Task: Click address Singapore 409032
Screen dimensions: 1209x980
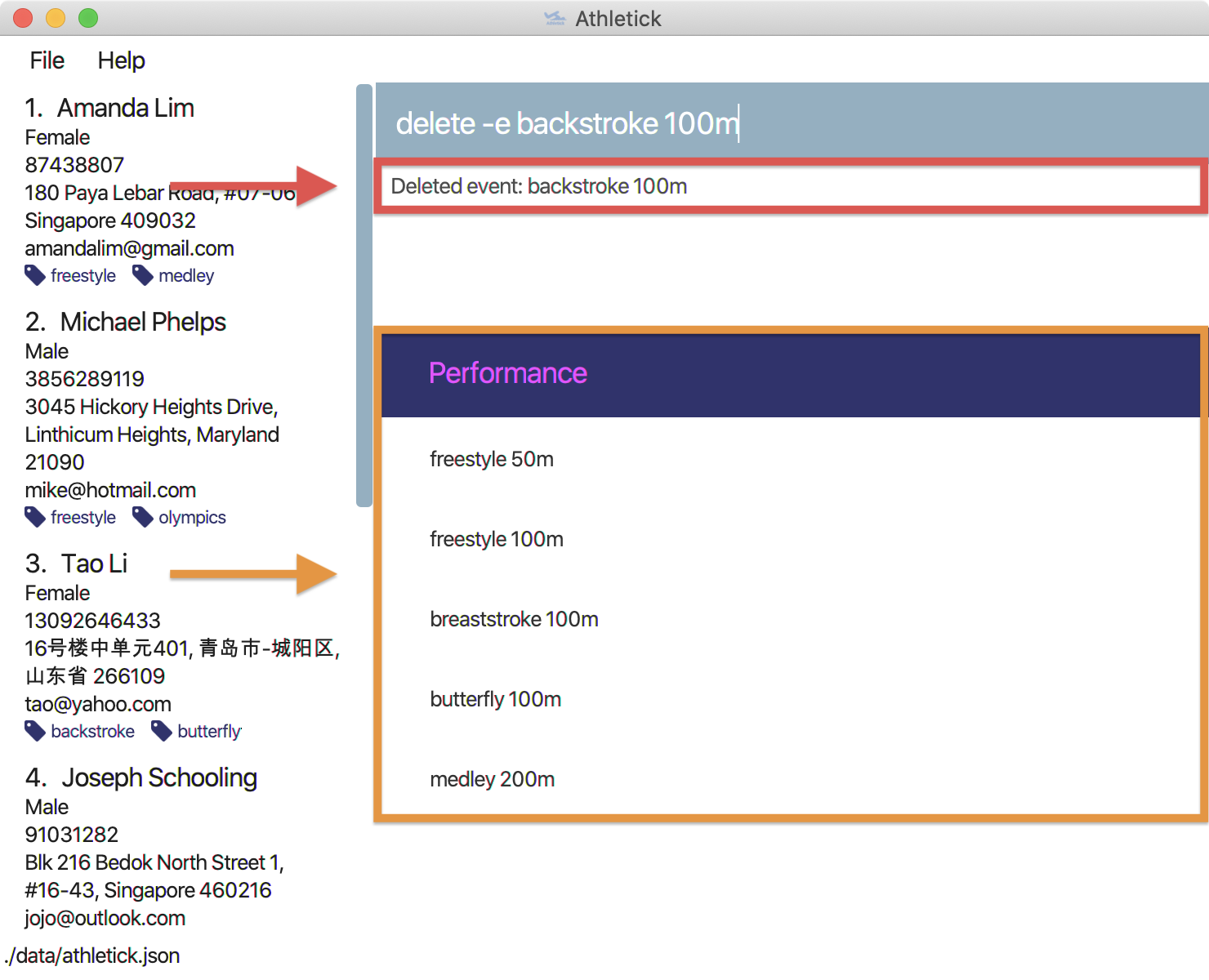Action: (110, 220)
